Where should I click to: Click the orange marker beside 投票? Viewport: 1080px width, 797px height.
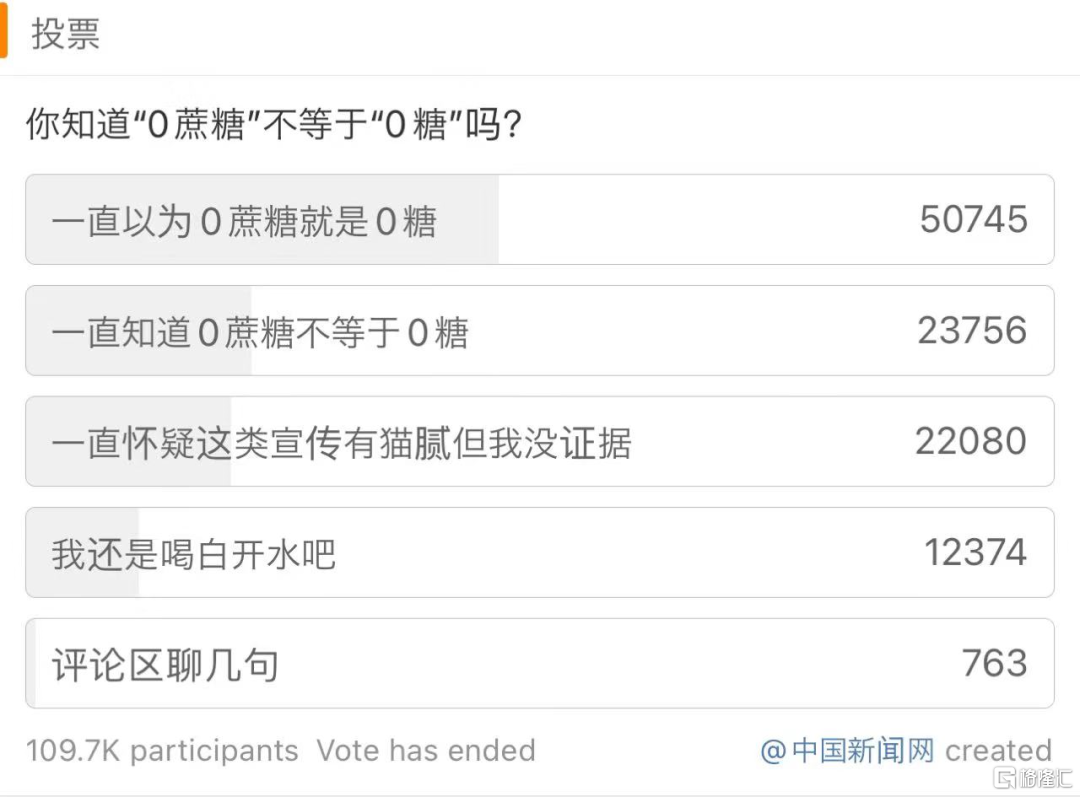[x=4, y=32]
